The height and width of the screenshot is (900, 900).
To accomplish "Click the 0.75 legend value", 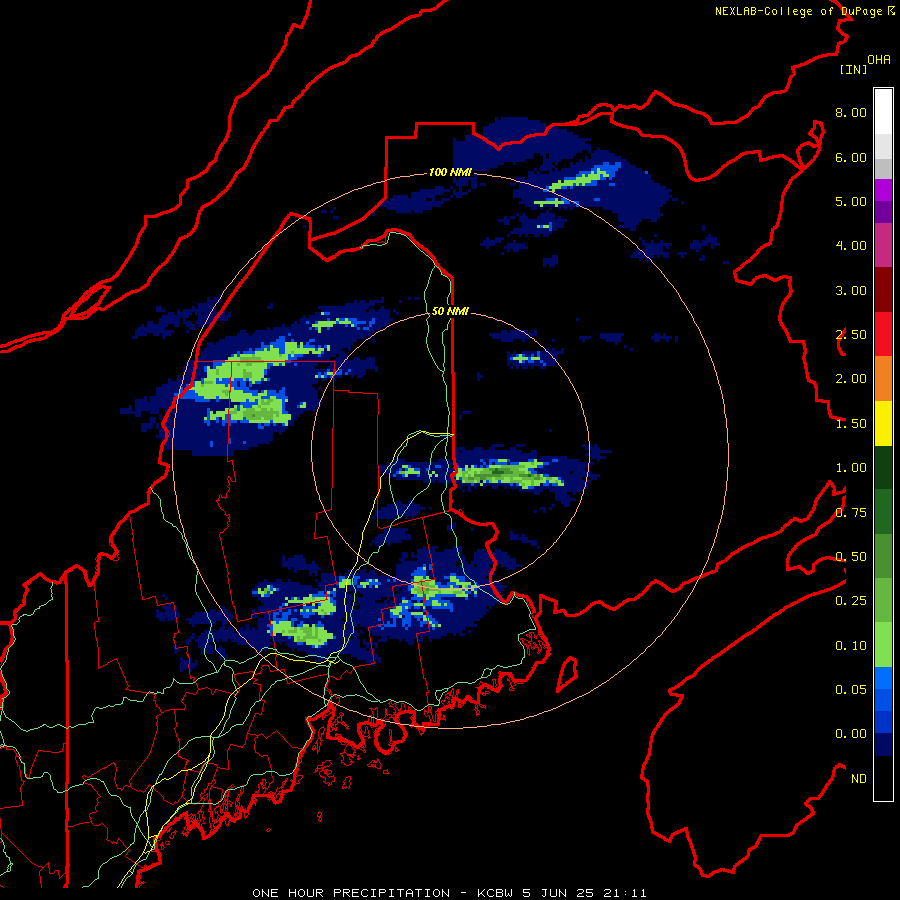I will (851, 513).
